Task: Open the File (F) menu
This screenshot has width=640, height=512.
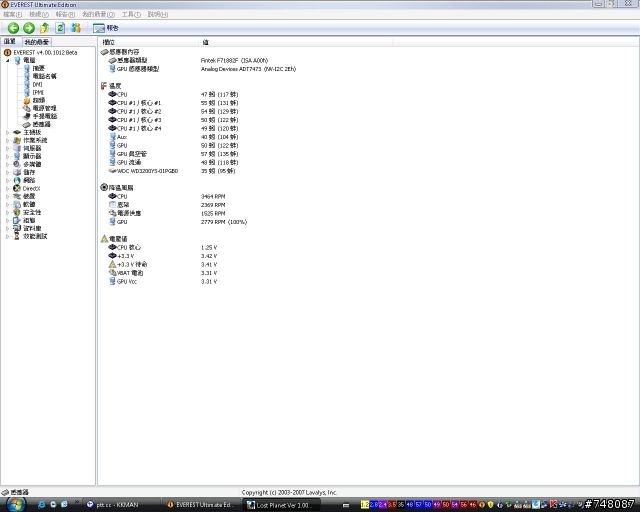Action: (13, 14)
